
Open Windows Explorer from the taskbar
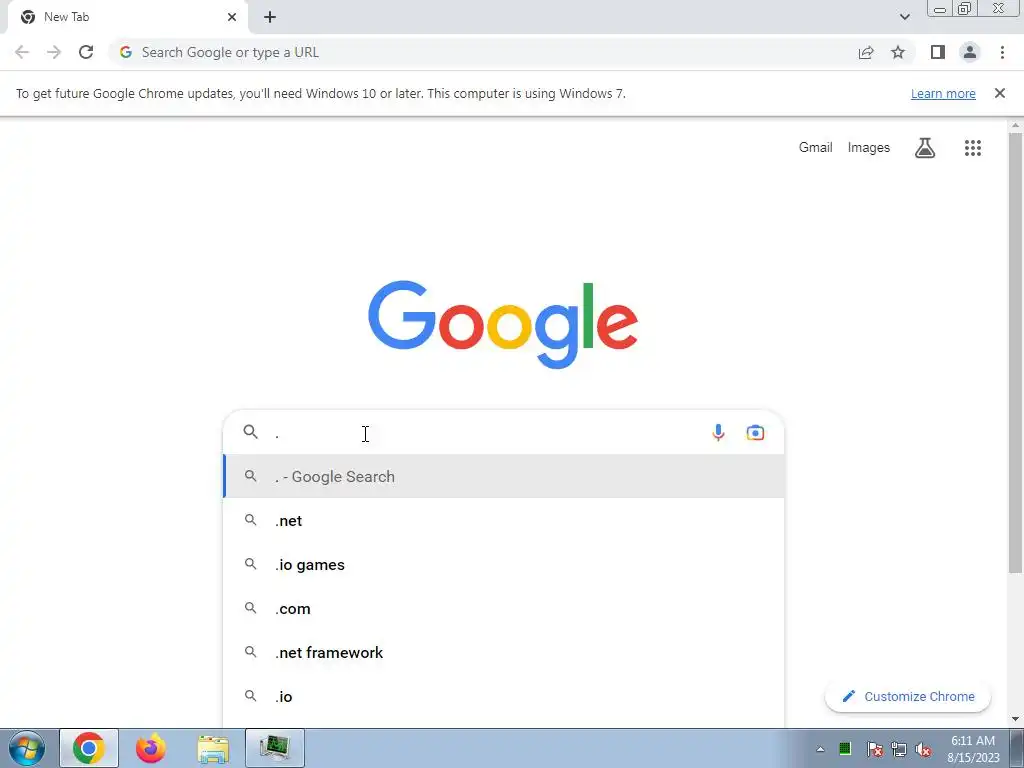click(x=213, y=748)
